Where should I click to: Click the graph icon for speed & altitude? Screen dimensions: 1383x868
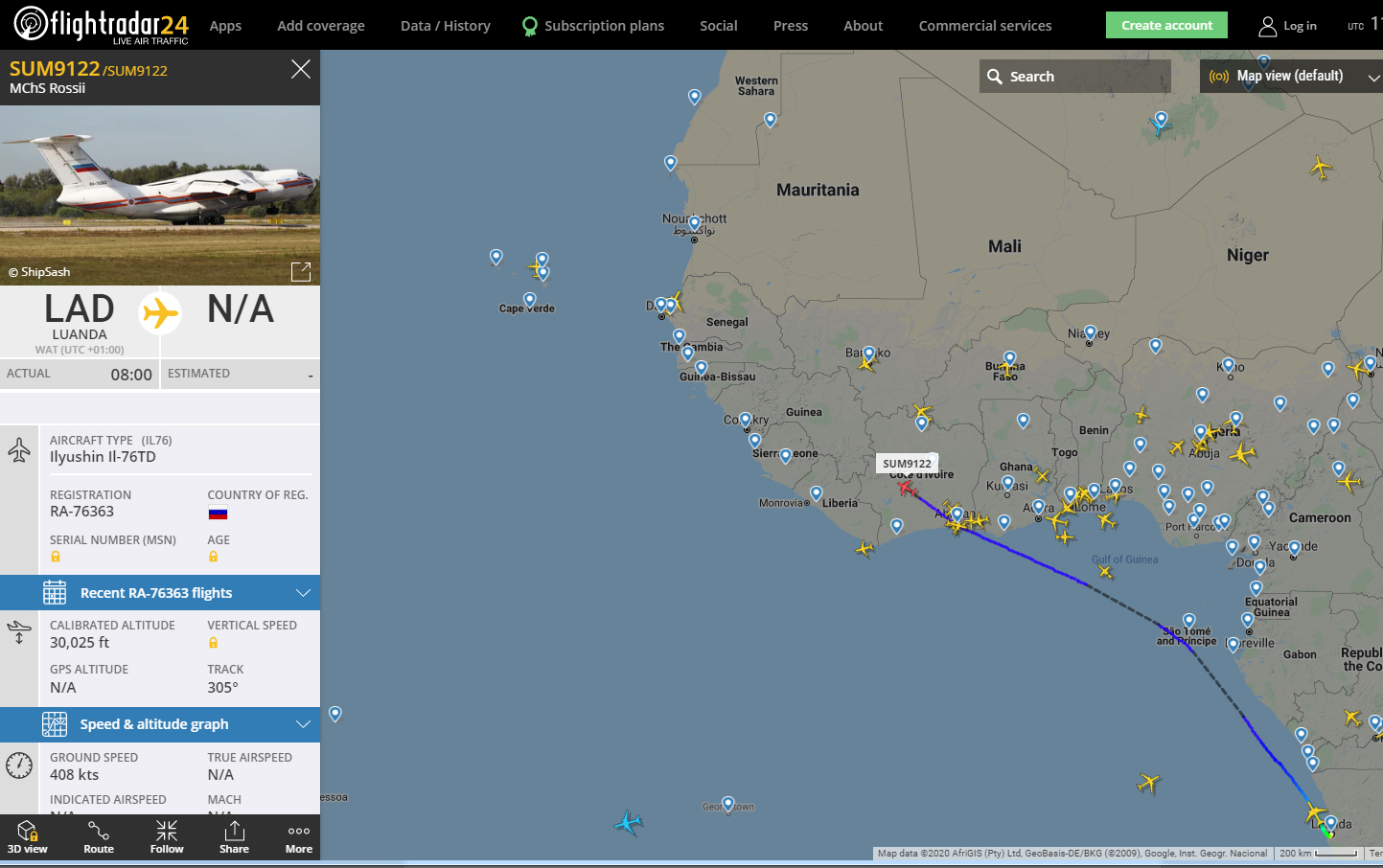coord(55,724)
